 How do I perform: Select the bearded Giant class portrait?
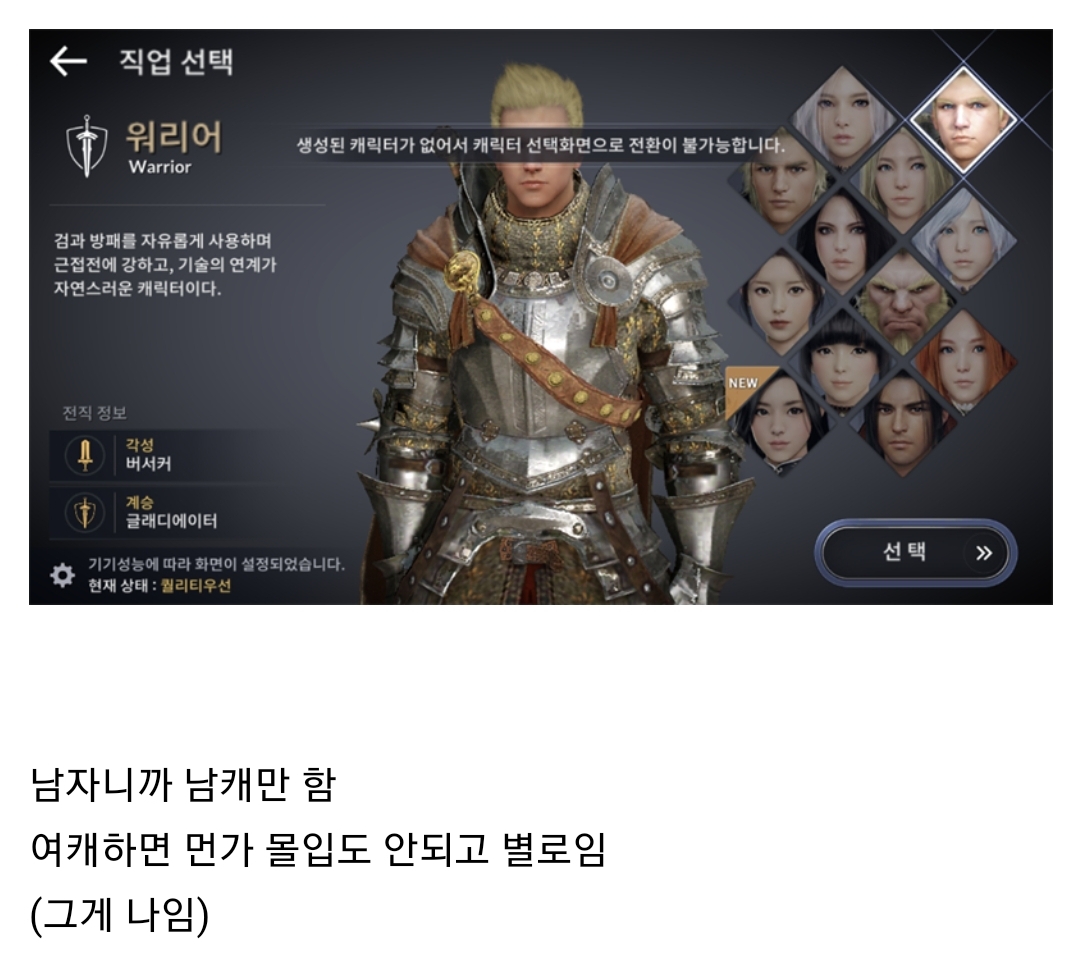click(x=903, y=301)
